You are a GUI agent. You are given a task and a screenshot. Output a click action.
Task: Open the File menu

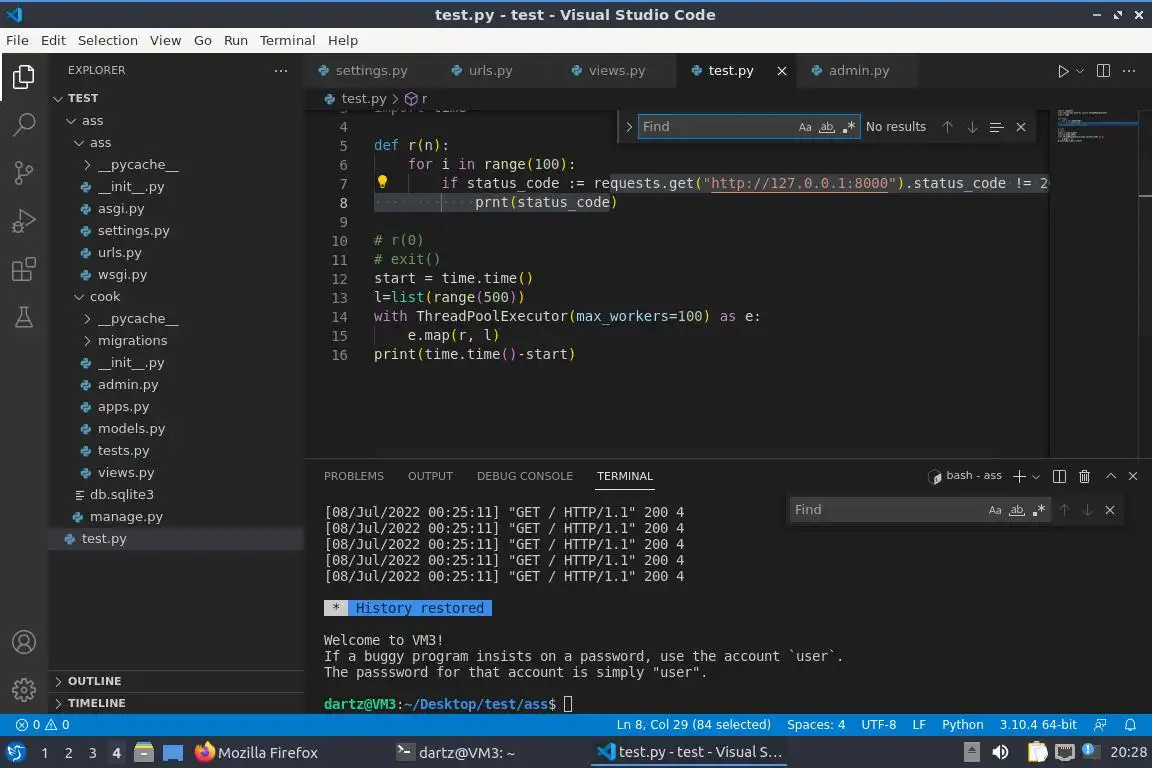click(17, 40)
